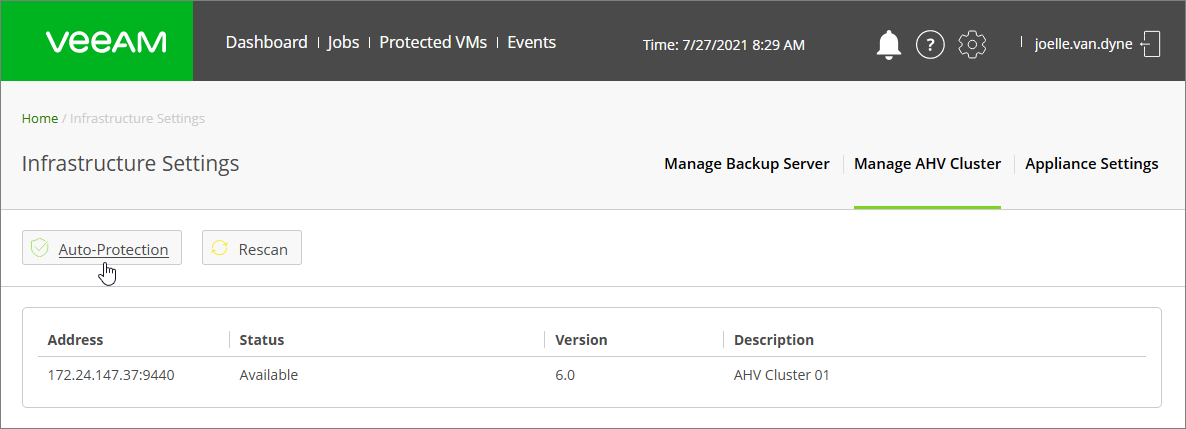This screenshot has height=429, width=1186.
Task: Open the help question mark icon
Action: click(x=930, y=45)
